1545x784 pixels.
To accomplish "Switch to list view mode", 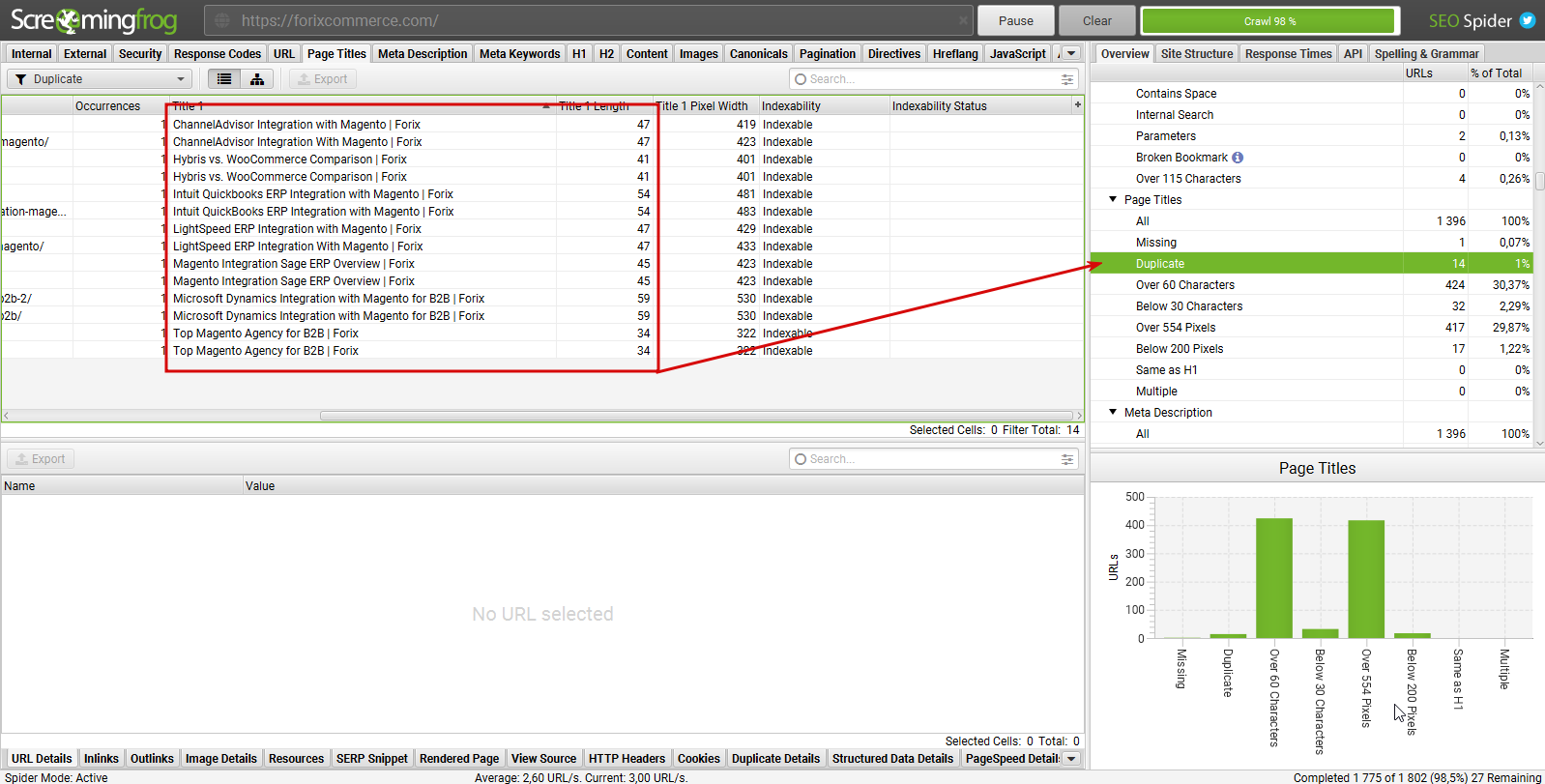I will tap(224, 79).
